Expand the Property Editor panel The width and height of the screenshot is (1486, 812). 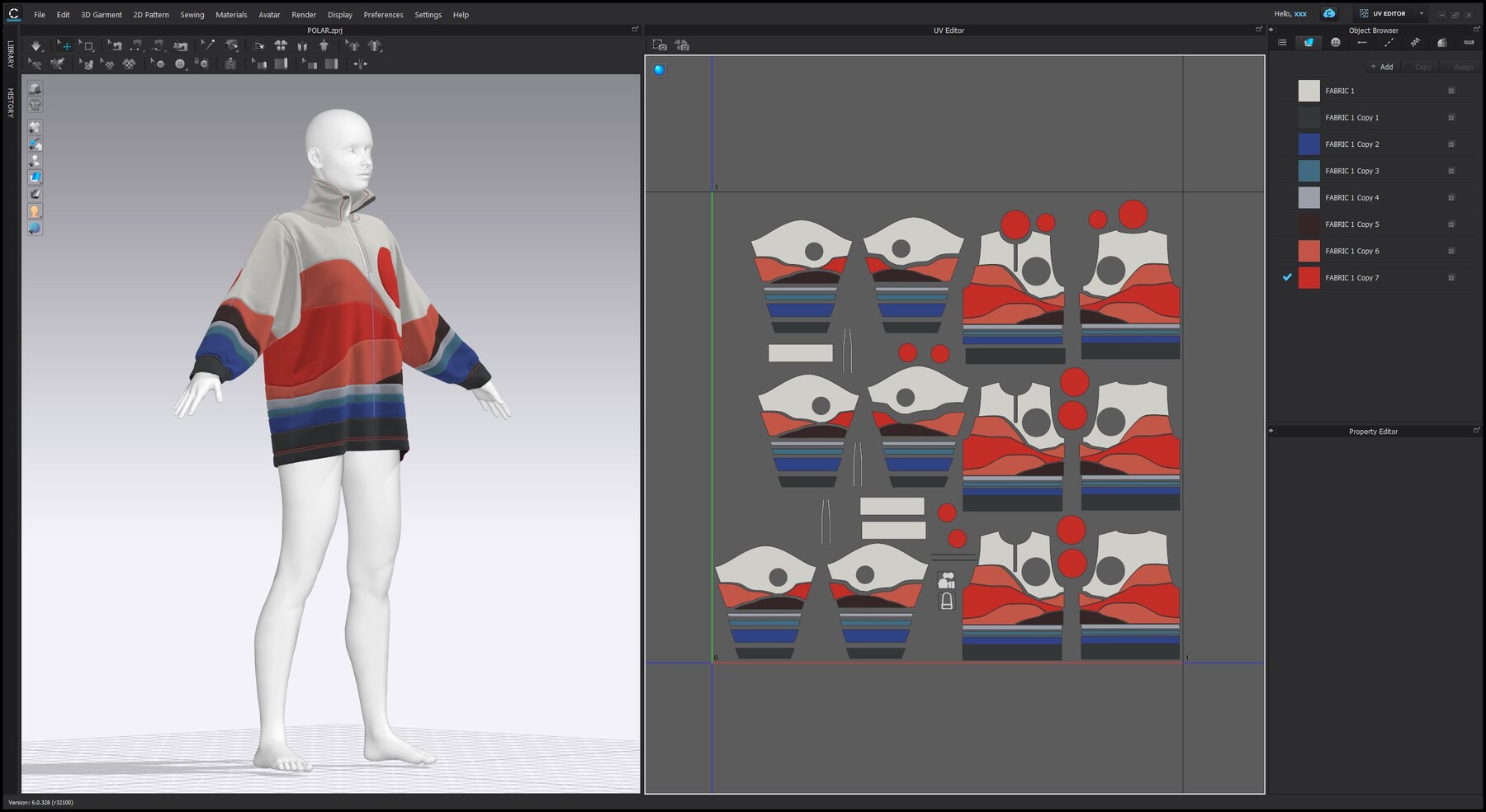coord(1476,430)
